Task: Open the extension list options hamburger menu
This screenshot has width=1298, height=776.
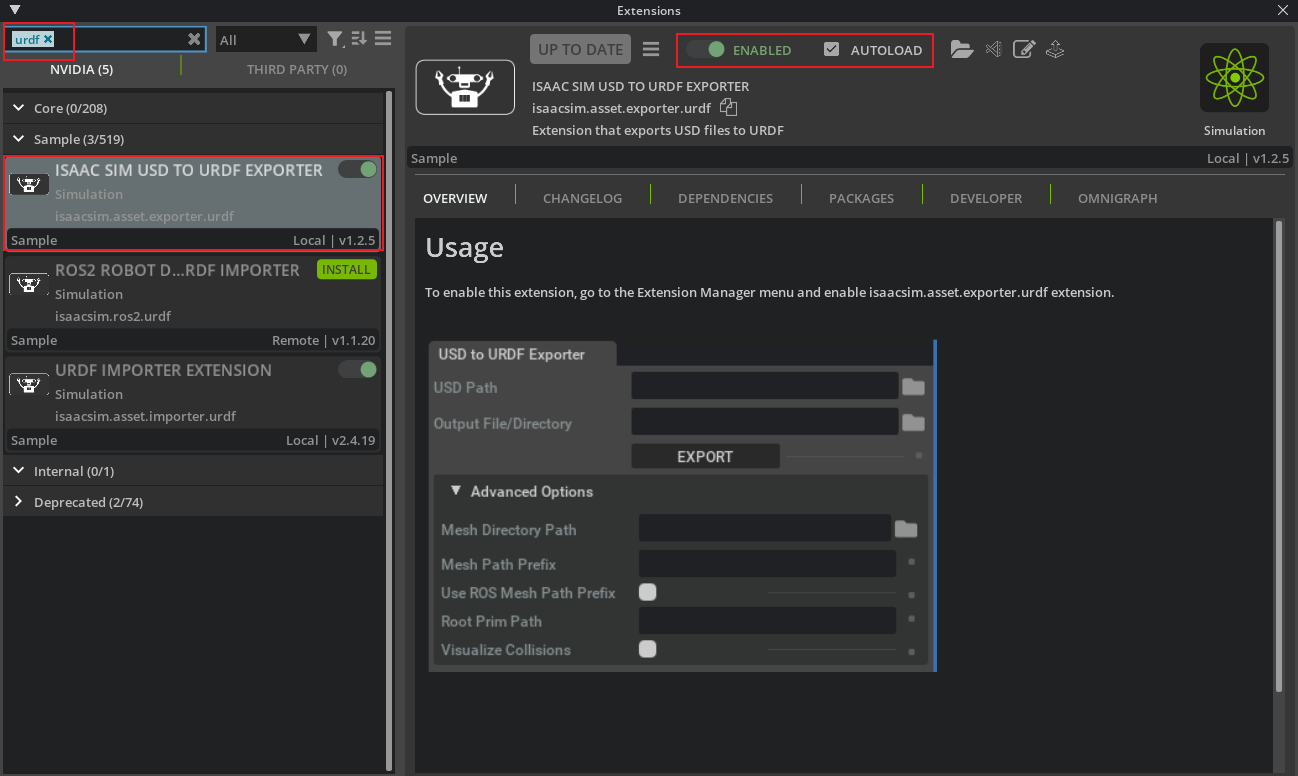Action: [x=383, y=39]
